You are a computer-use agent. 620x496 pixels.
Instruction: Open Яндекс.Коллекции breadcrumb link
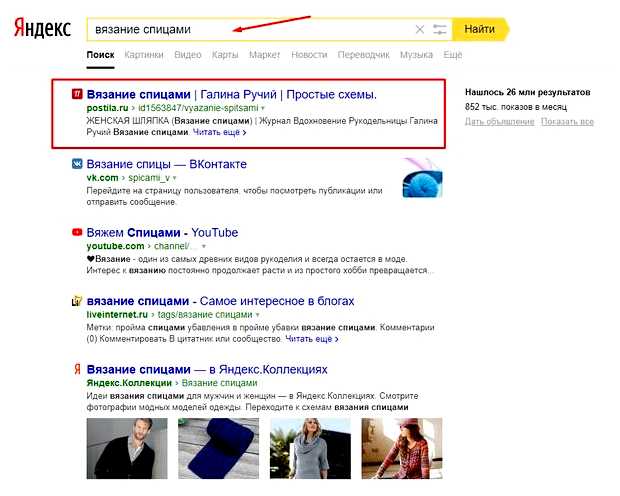point(129,383)
